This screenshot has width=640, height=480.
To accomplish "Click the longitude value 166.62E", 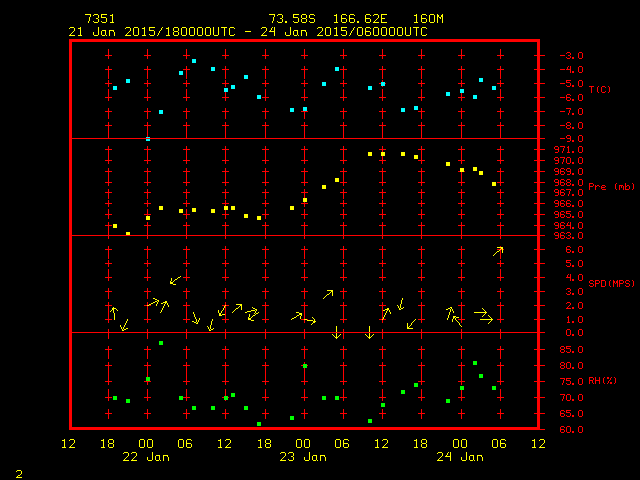I will point(360,19).
